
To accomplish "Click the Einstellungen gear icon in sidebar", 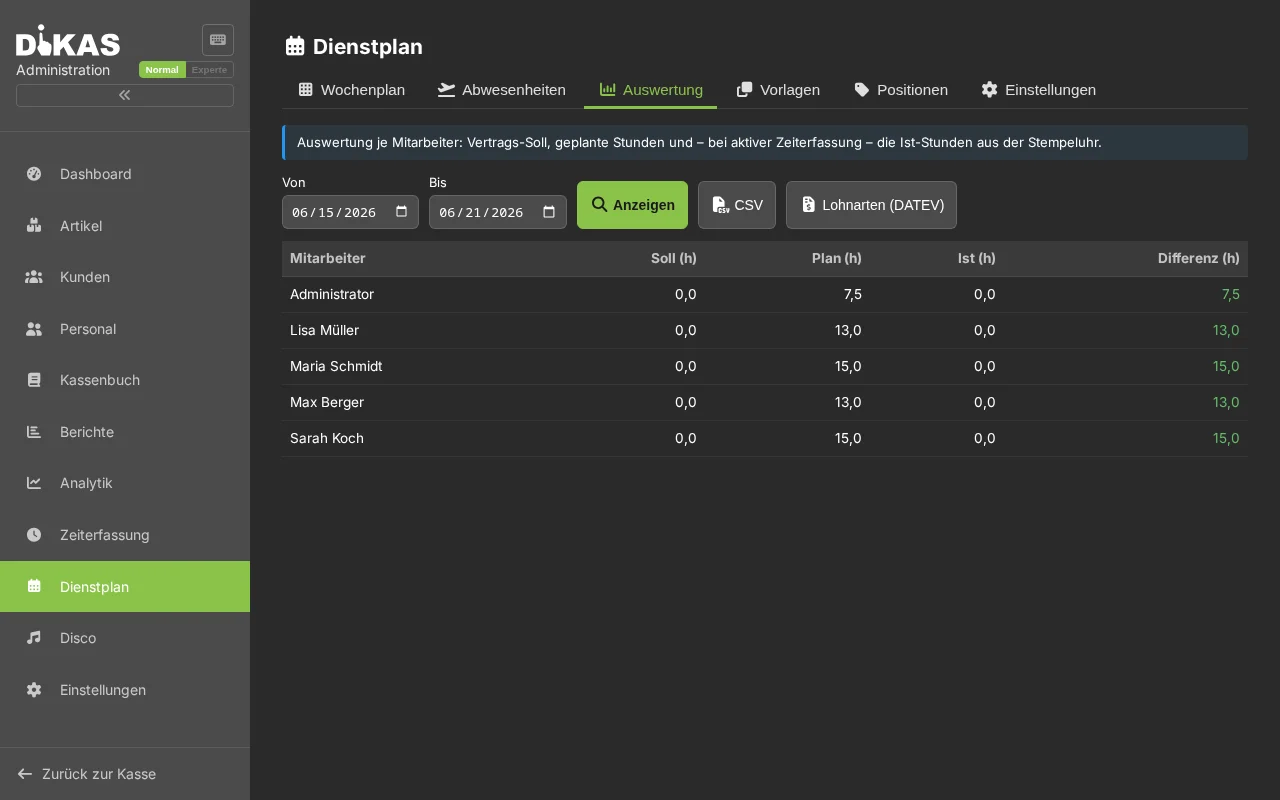I will tap(34, 690).
